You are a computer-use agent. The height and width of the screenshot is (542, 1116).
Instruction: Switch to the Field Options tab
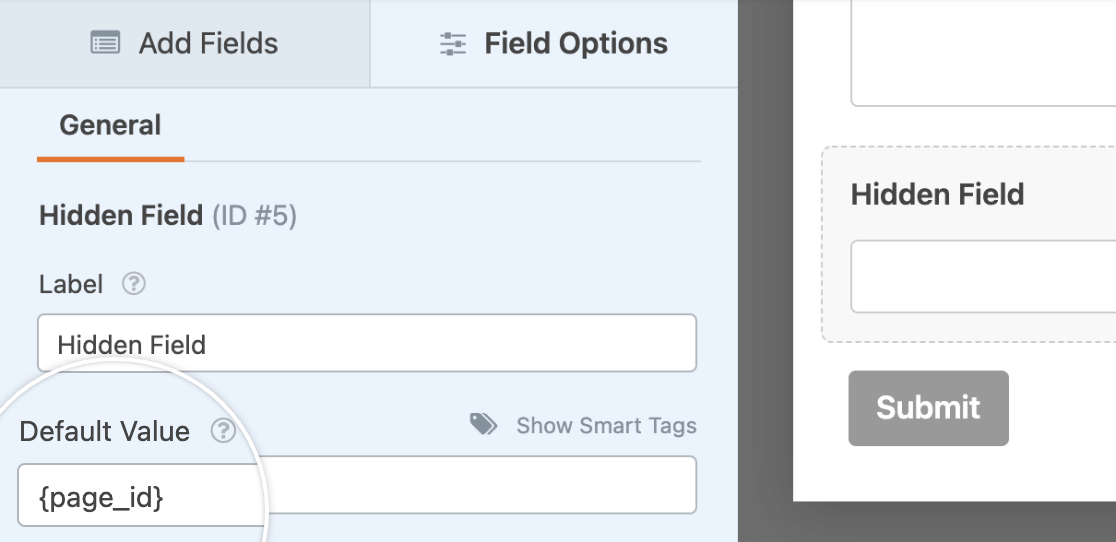(x=553, y=44)
